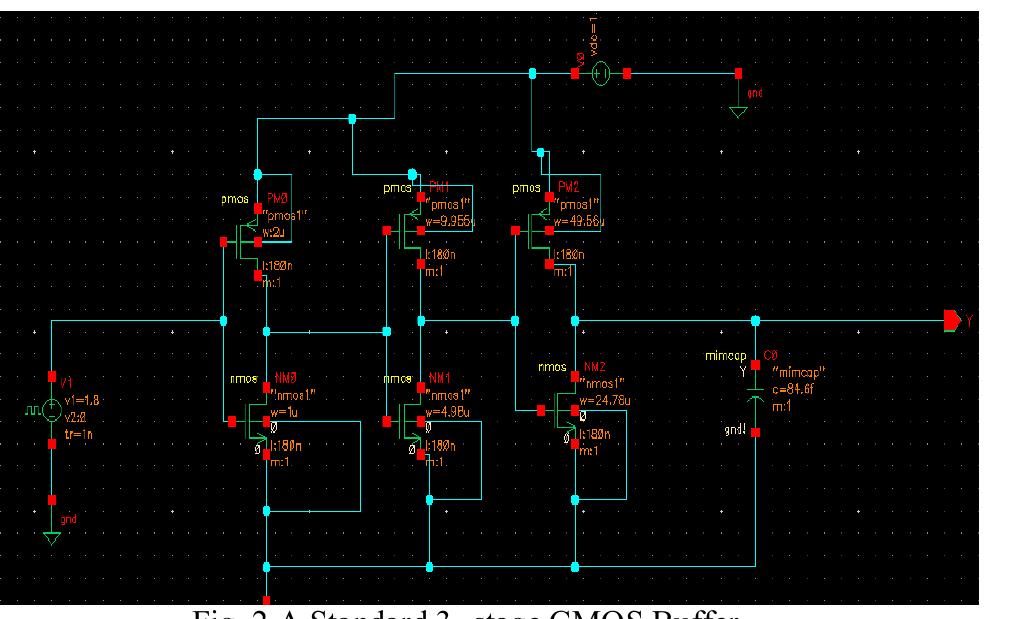This screenshot has height=619, width=1015.
Task: Click the yellow "mimcap" cell name label
Action: tap(726, 356)
